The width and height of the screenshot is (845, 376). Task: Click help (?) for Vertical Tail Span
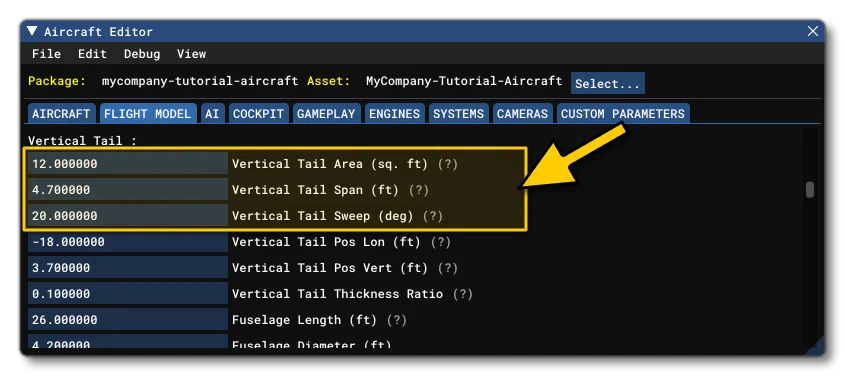[418, 190]
